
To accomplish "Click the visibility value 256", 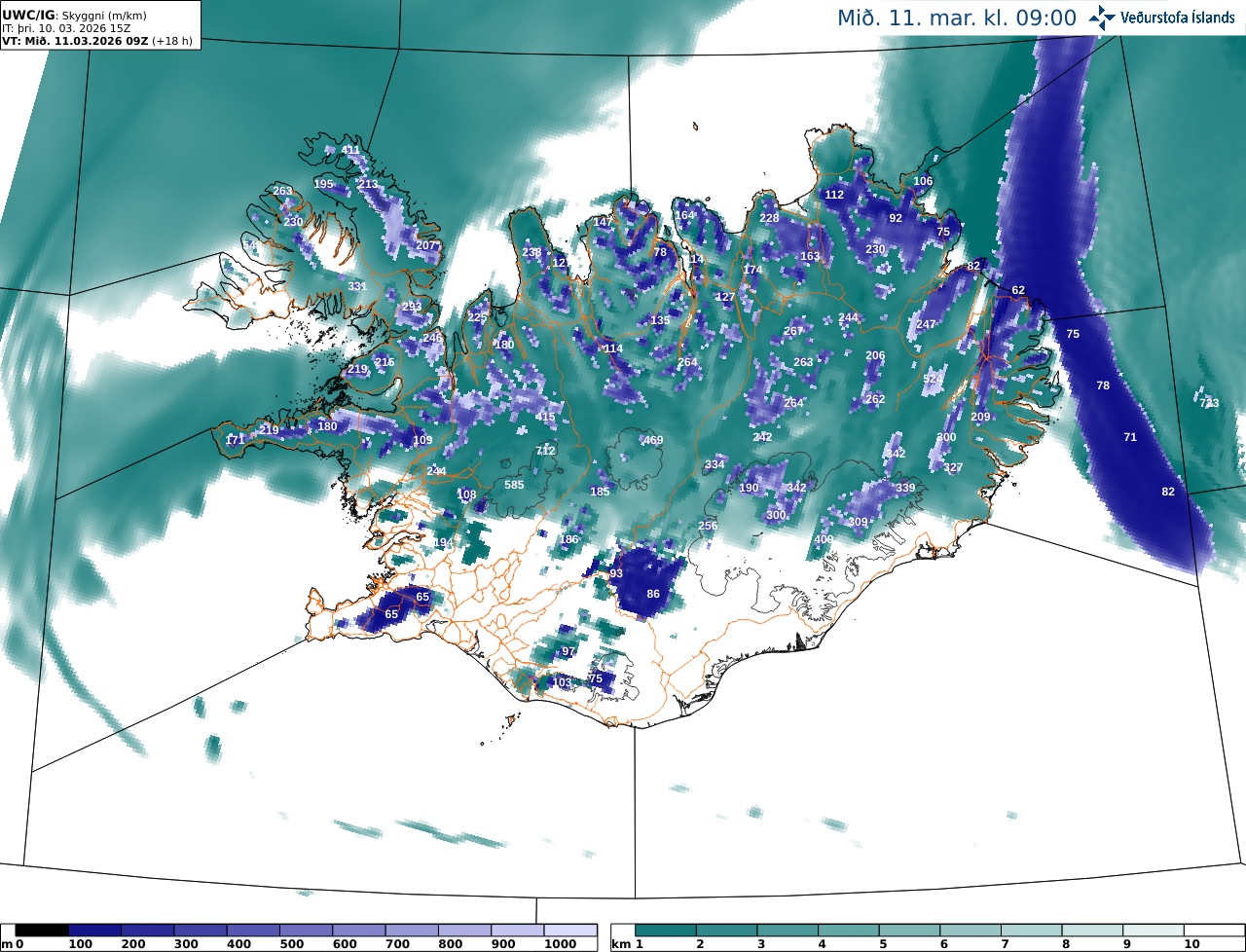I will pyautogui.click(x=708, y=526).
